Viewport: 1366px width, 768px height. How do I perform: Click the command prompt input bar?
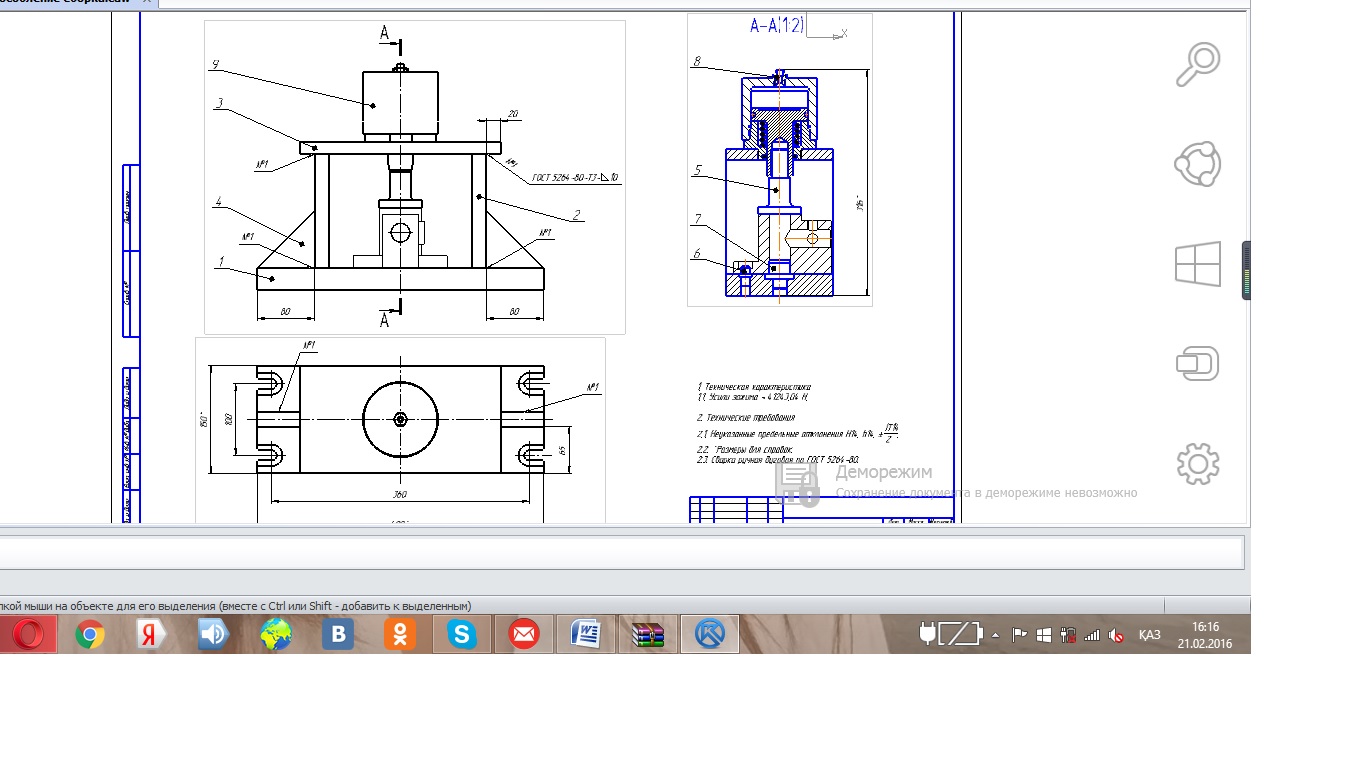622,552
